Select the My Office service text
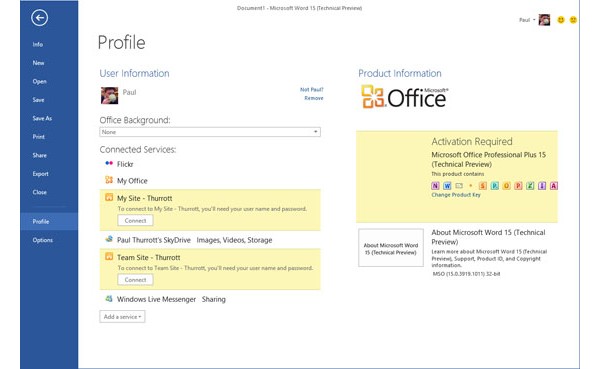Viewport: 600px width, 369px height. tap(132, 181)
